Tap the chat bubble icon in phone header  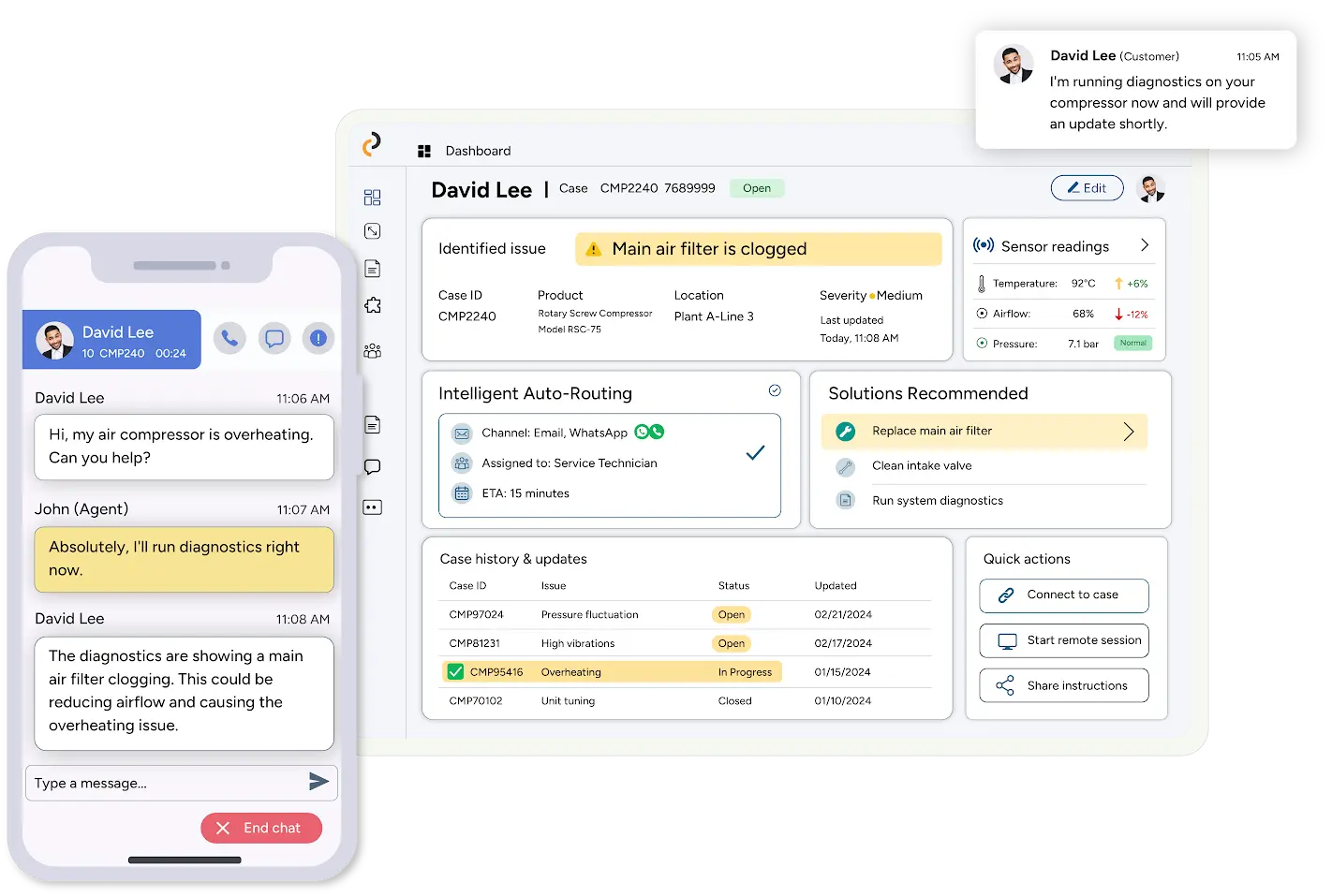click(274, 338)
